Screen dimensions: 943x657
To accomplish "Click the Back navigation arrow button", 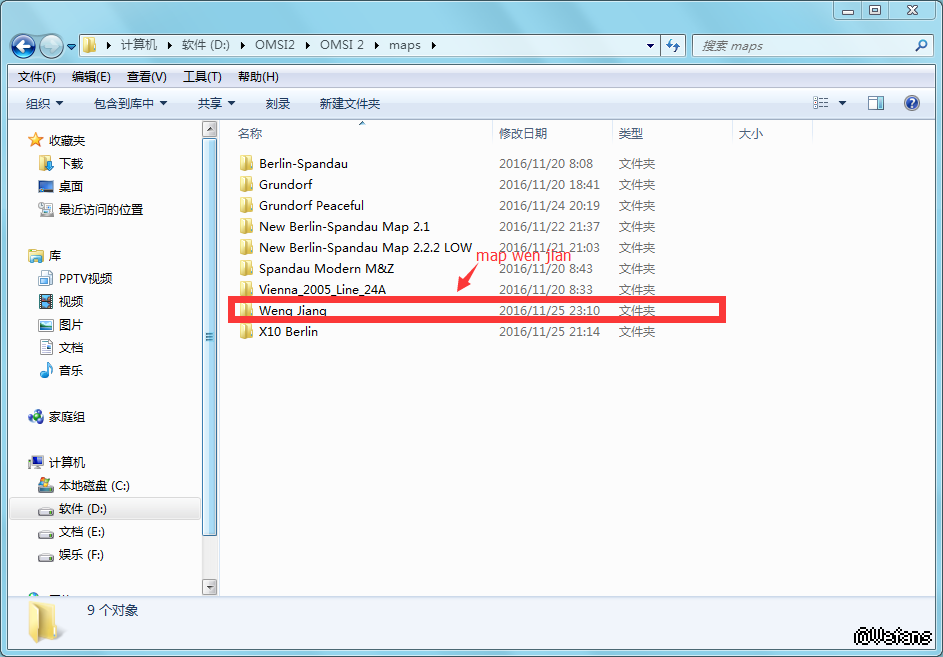I will (x=23, y=46).
